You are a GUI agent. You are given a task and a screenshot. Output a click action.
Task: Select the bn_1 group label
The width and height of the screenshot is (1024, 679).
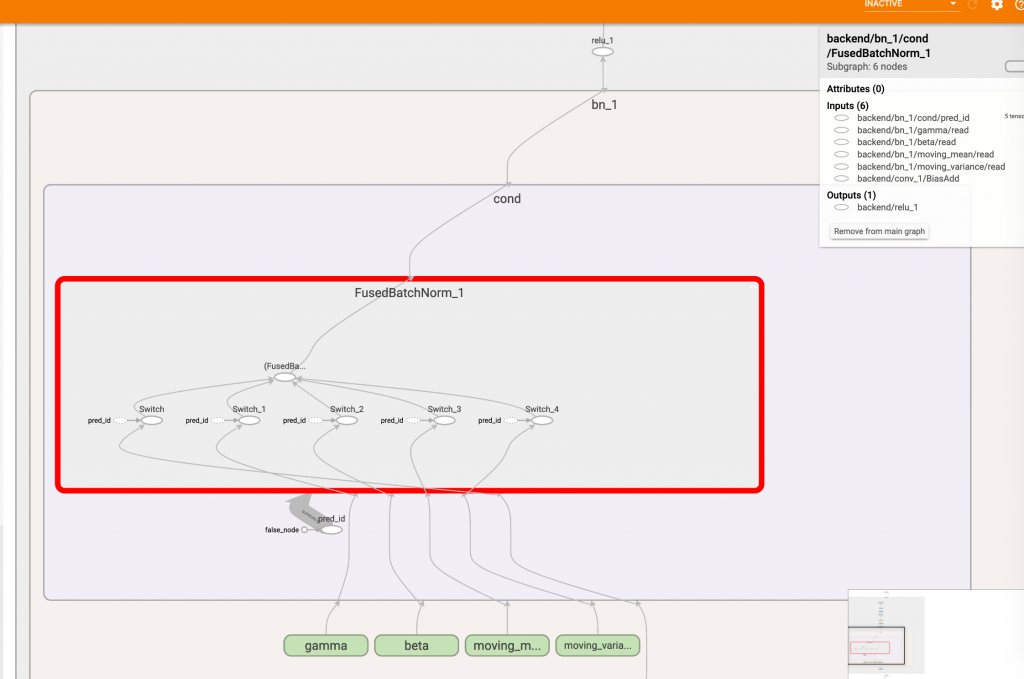604,104
